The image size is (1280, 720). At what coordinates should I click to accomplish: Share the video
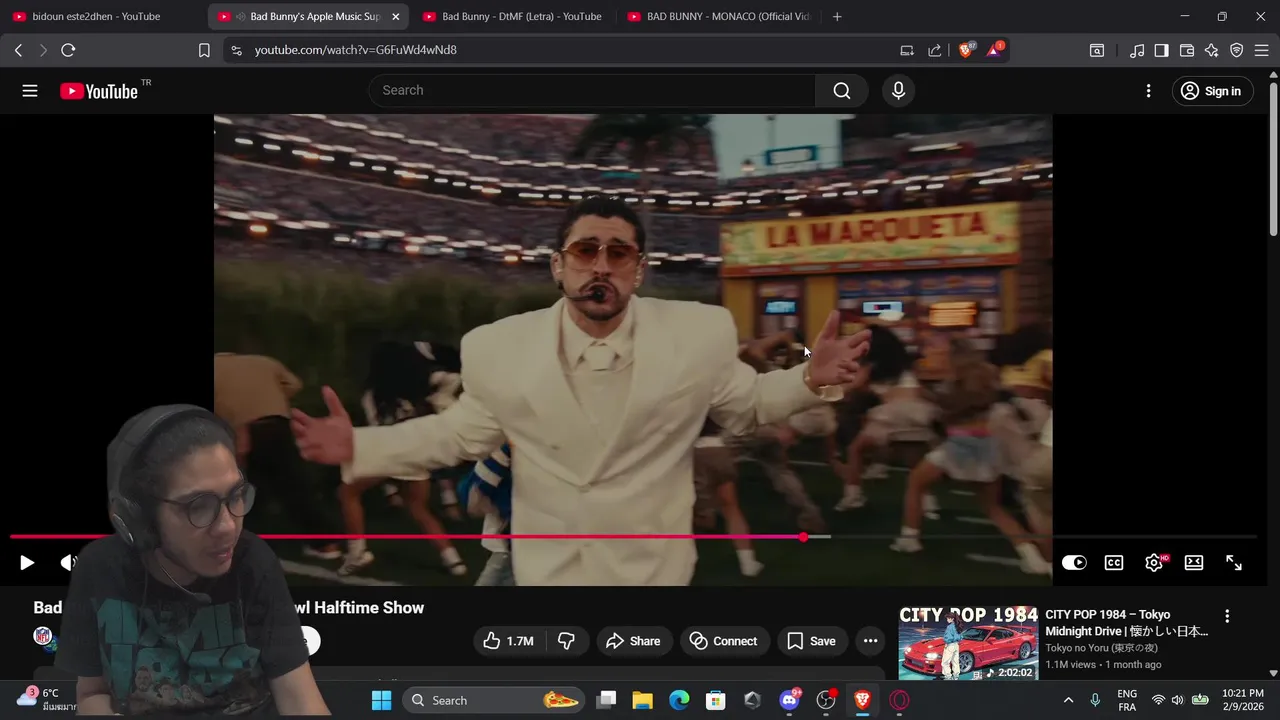[634, 641]
